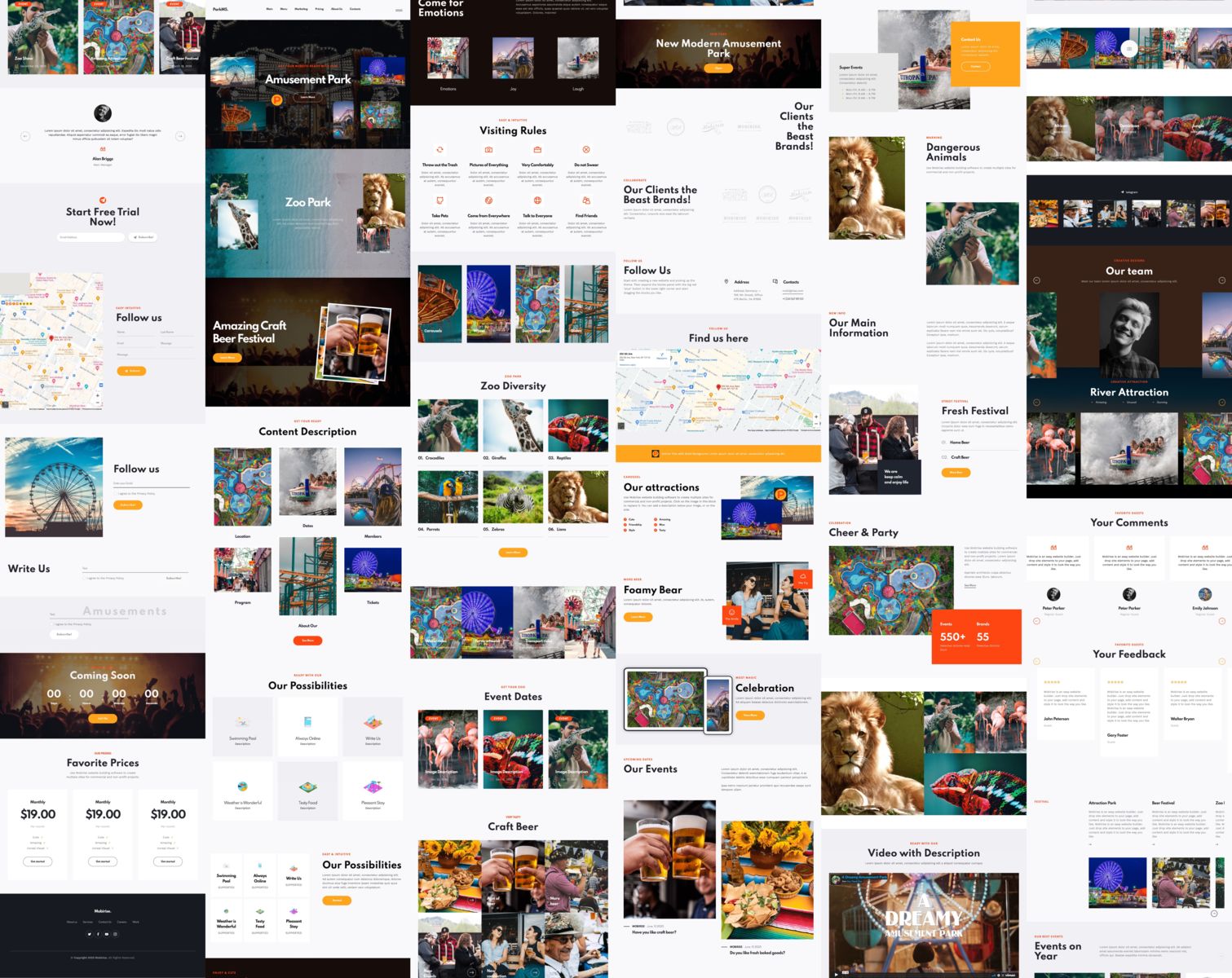Click the Twitter icon in the dark footer
This screenshot has height=978, width=1232.
click(90, 934)
